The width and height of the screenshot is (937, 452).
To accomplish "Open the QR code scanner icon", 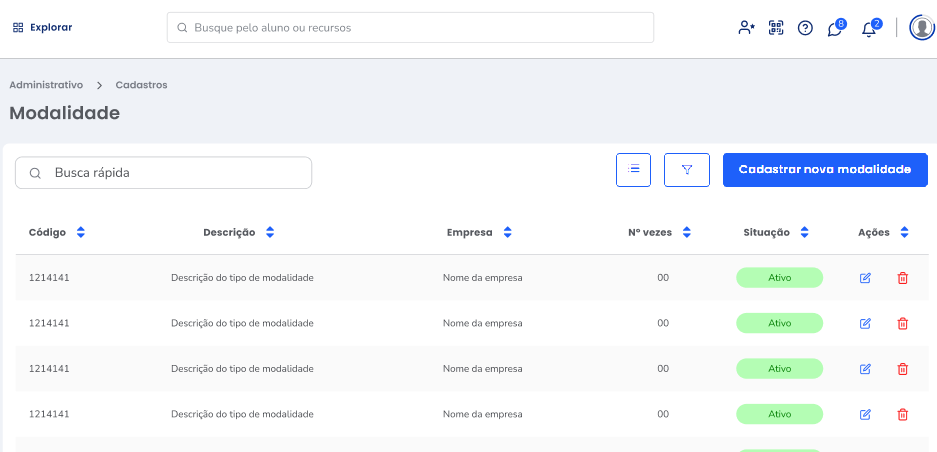I will point(776,28).
